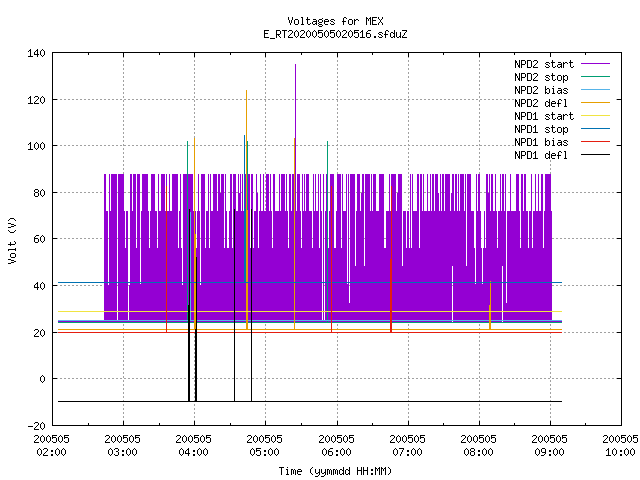
Task: Click the purple line sample for NPD2 start
Action: click(x=595, y=64)
